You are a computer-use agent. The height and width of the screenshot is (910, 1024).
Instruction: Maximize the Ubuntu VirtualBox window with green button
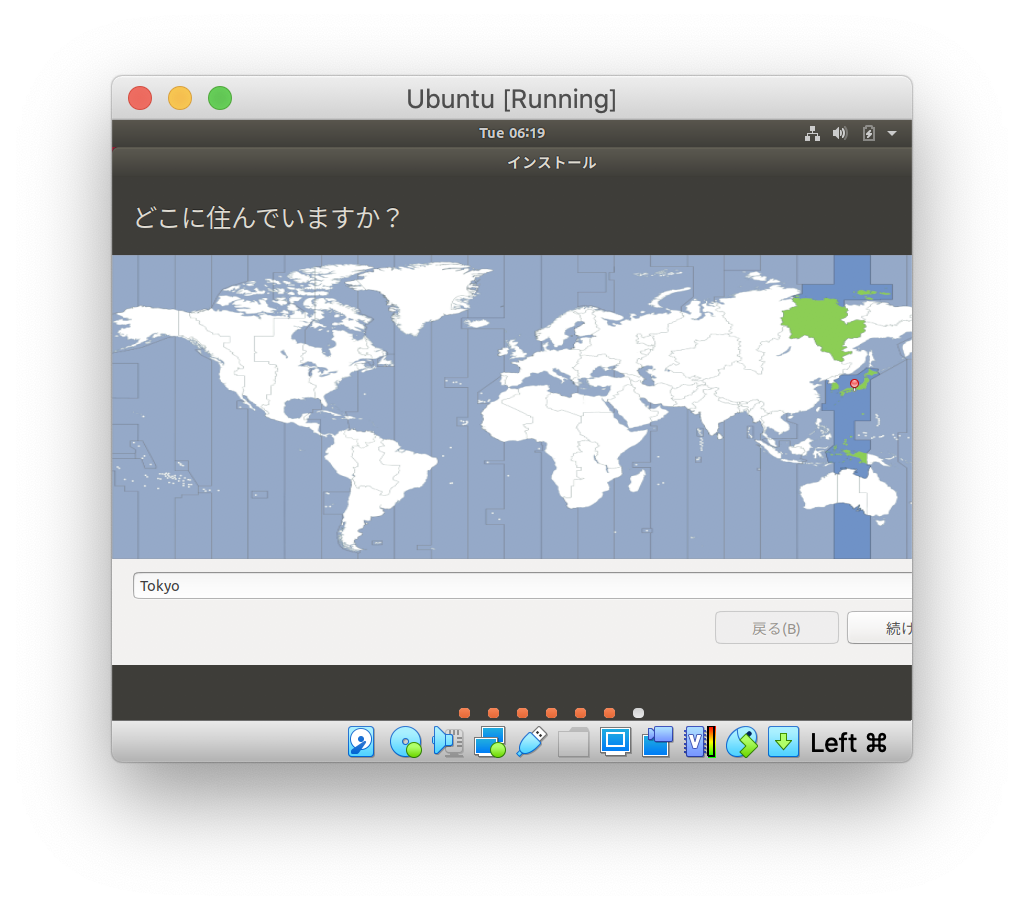coord(220,99)
